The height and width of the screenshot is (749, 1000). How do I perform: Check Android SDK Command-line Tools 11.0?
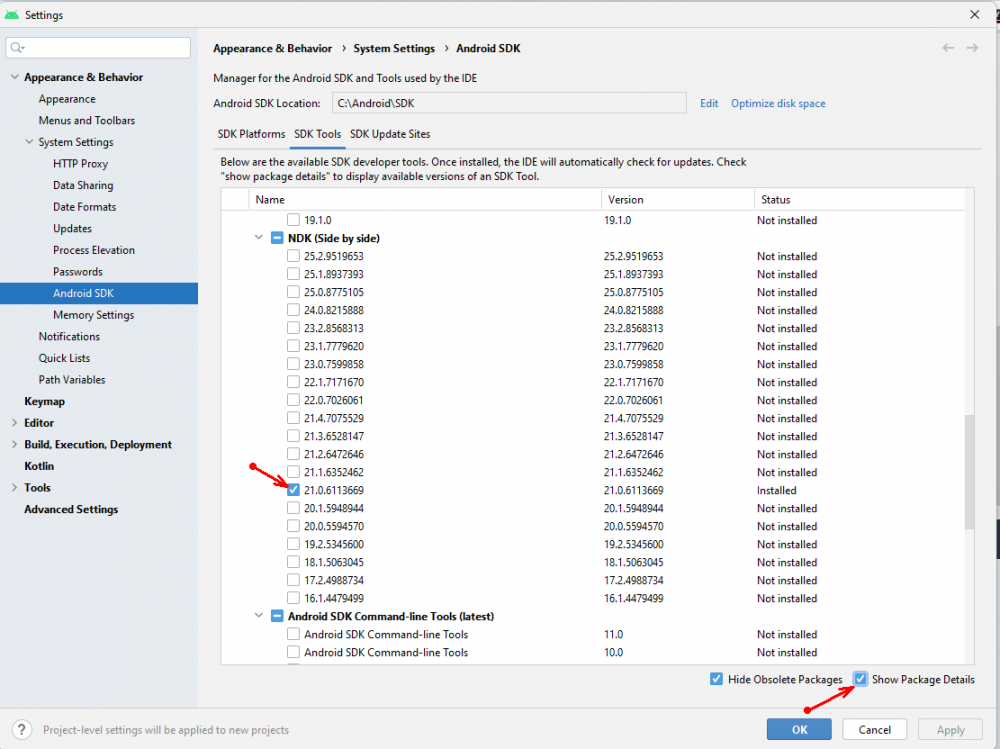(293, 634)
